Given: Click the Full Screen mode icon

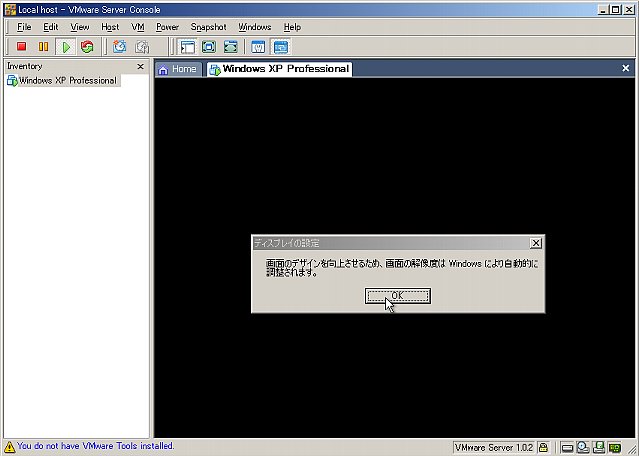Looking at the screenshot, I should tap(209, 46).
